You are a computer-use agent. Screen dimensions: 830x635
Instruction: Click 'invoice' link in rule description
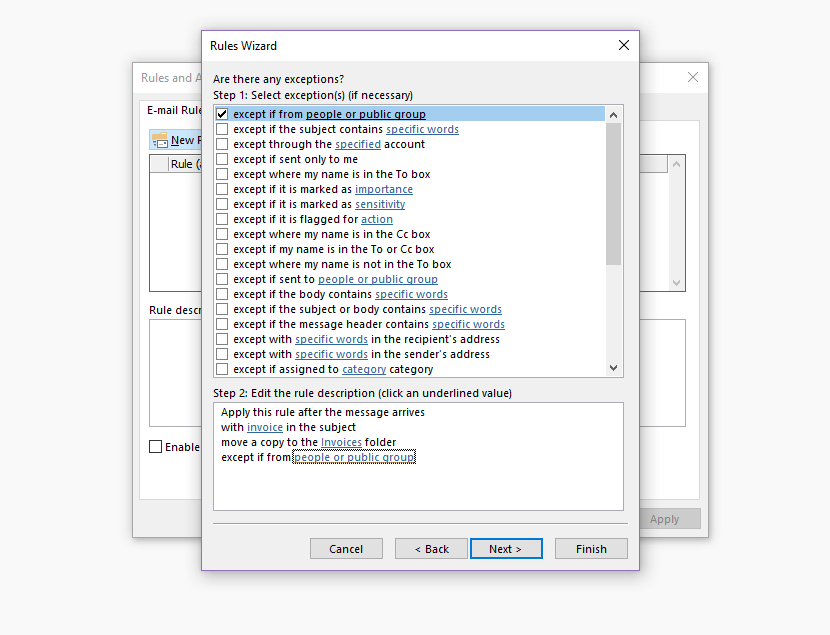265,427
